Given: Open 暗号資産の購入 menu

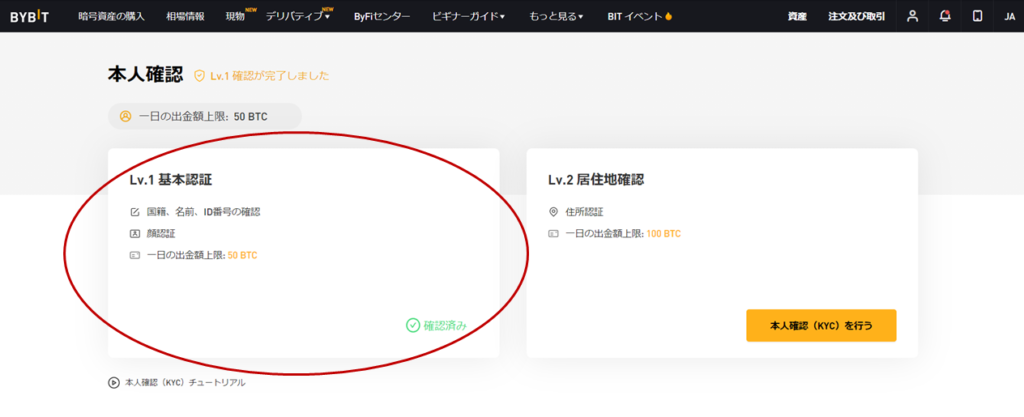Looking at the screenshot, I should pyautogui.click(x=111, y=16).
